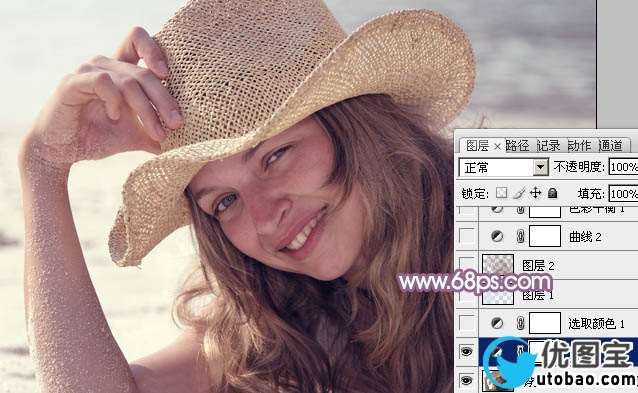638x393 pixels.
Task: Switch to the 动作 tab
Action: pyautogui.click(x=579, y=145)
